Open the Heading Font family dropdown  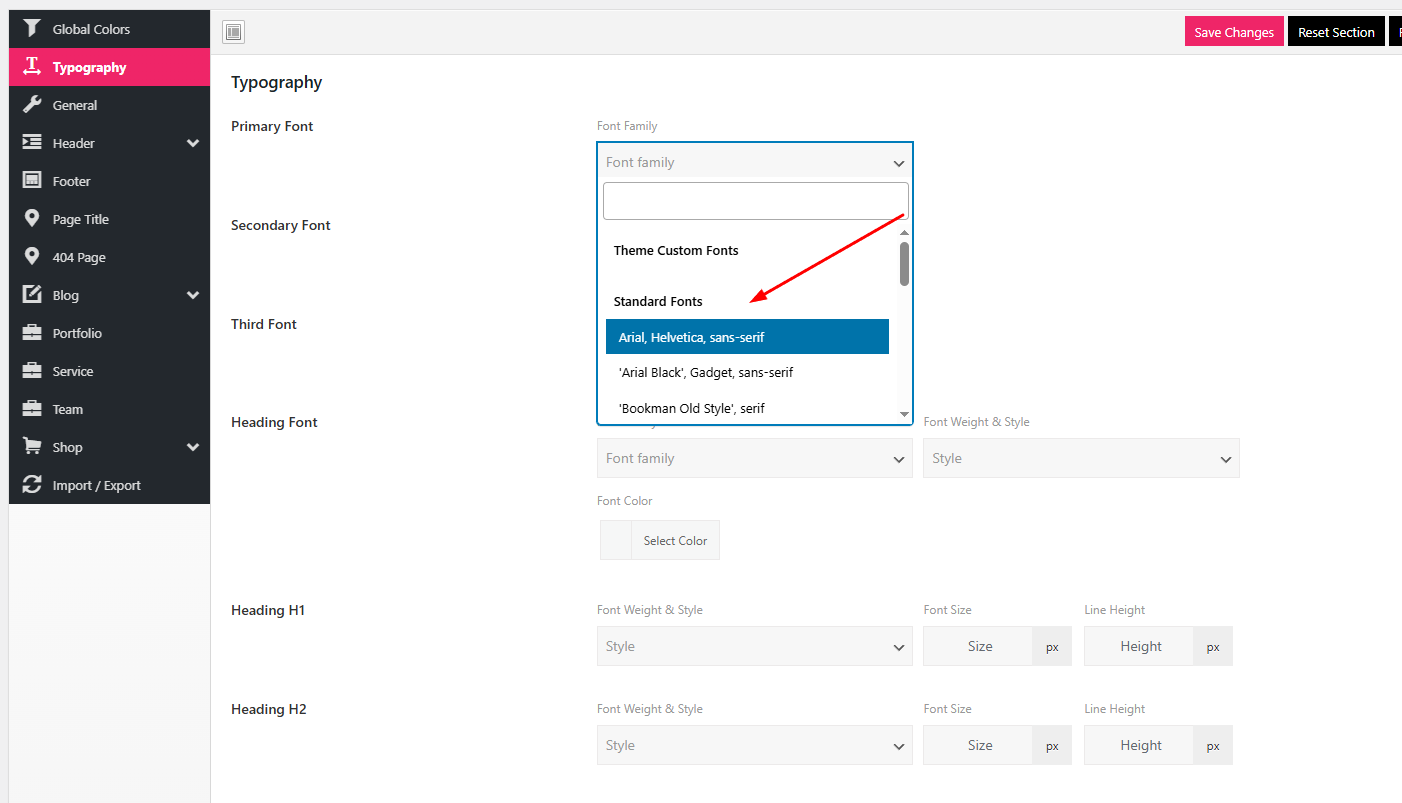755,458
